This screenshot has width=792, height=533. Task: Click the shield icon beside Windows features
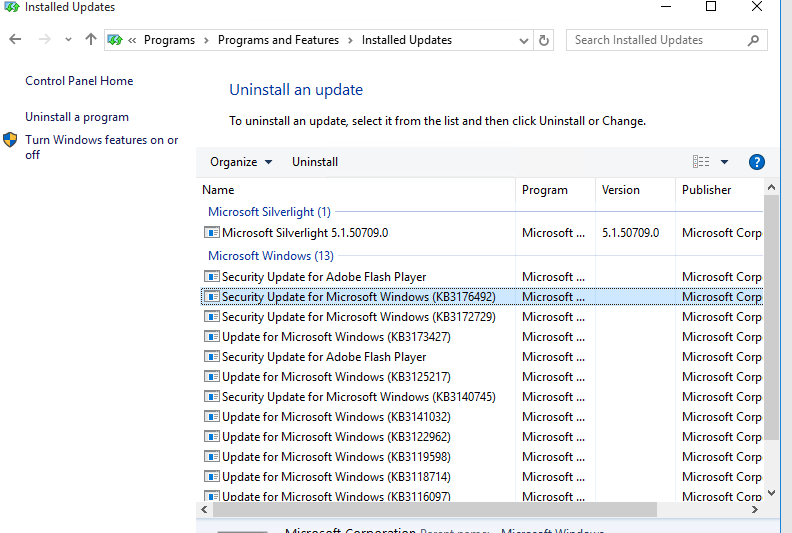tap(10, 140)
